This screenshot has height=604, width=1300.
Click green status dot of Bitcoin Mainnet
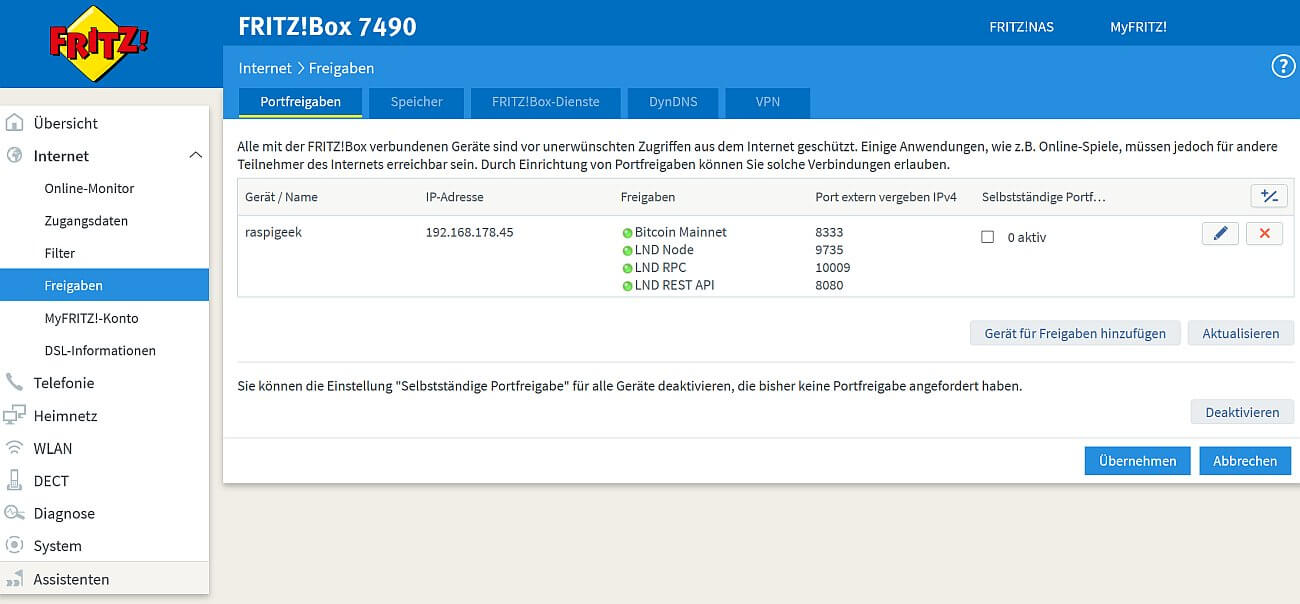627,232
